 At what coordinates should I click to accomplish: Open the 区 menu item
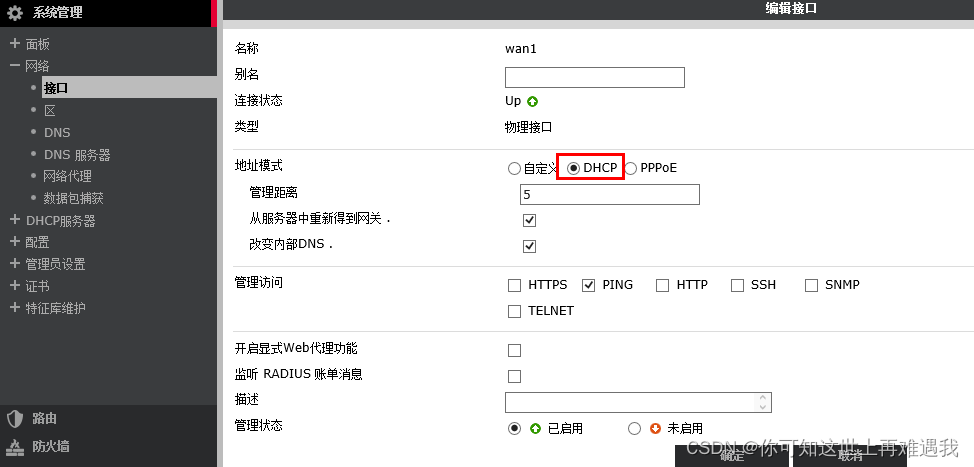pos(50,111)
